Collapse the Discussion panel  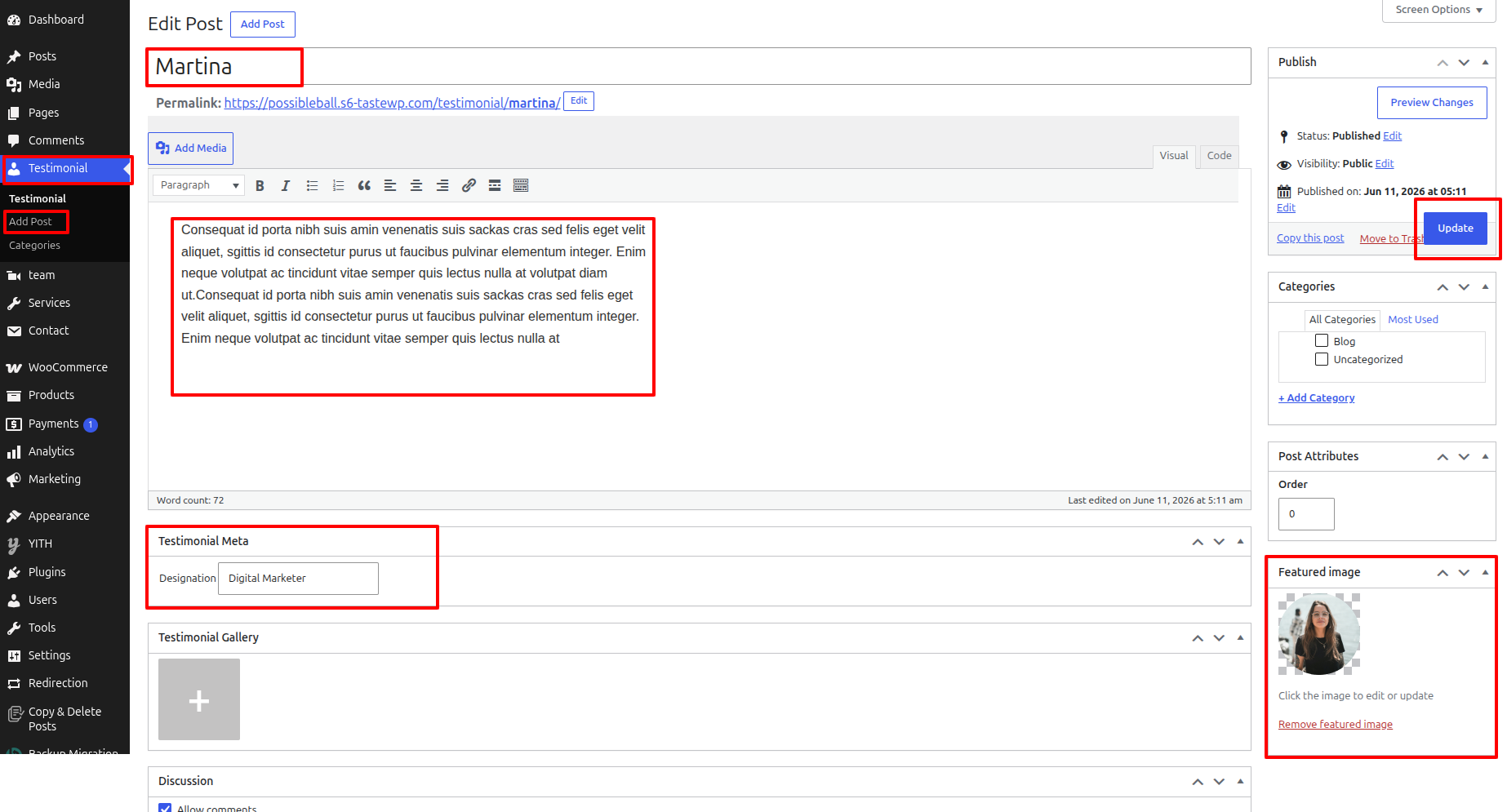pos(1240,781)
